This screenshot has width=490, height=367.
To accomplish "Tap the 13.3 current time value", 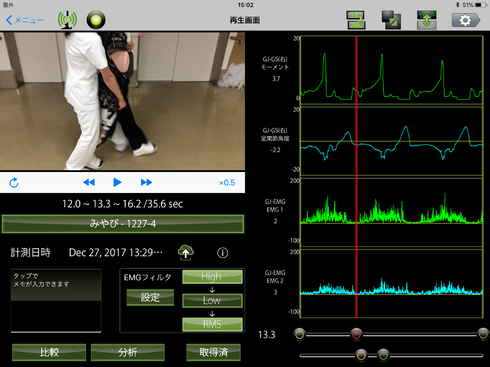I will pos(267,335).
